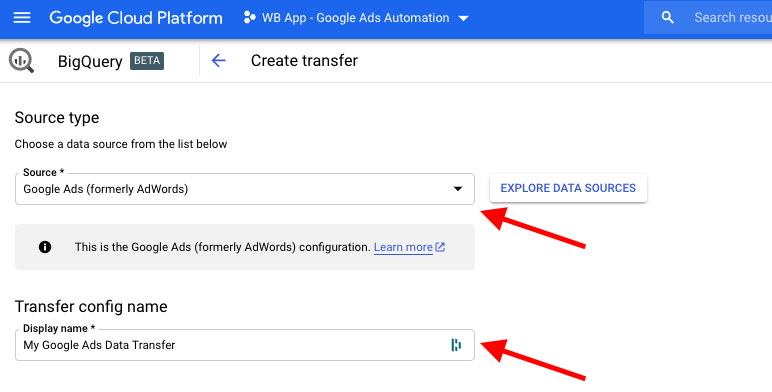Screen dimensions: 772x392
Task: Go back using the blue arrow
Action: click(218, 61)
